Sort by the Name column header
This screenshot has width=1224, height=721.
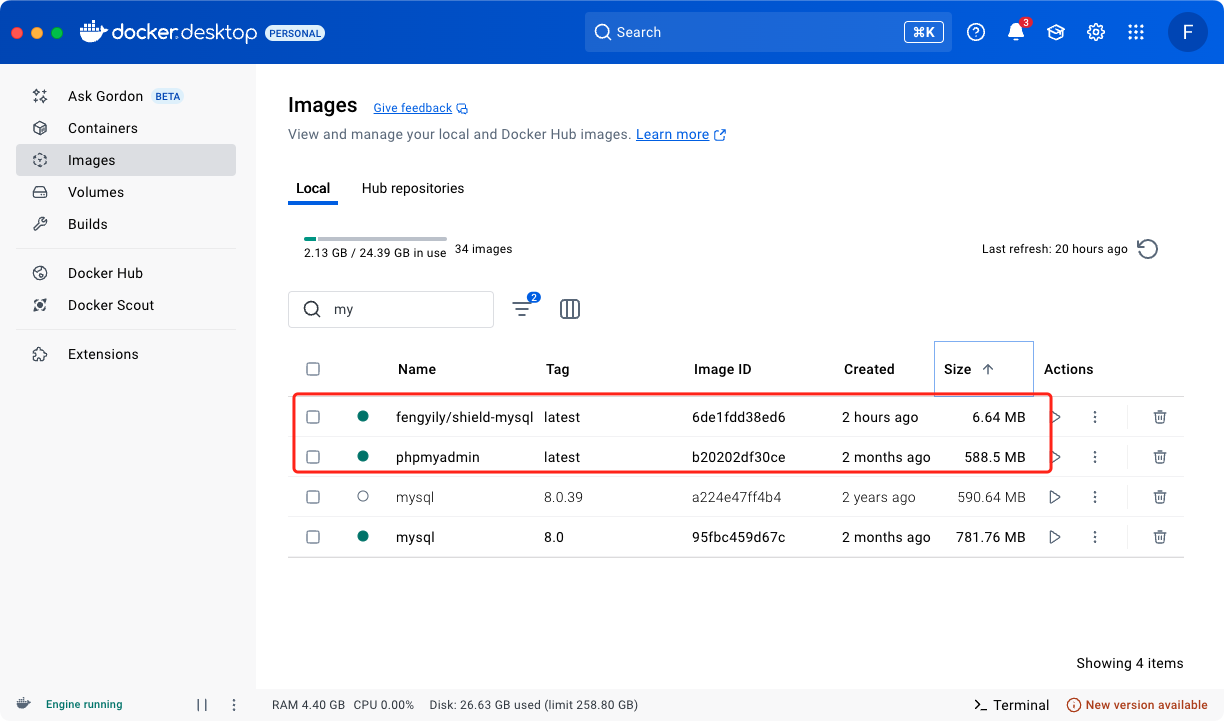[417, 369]
